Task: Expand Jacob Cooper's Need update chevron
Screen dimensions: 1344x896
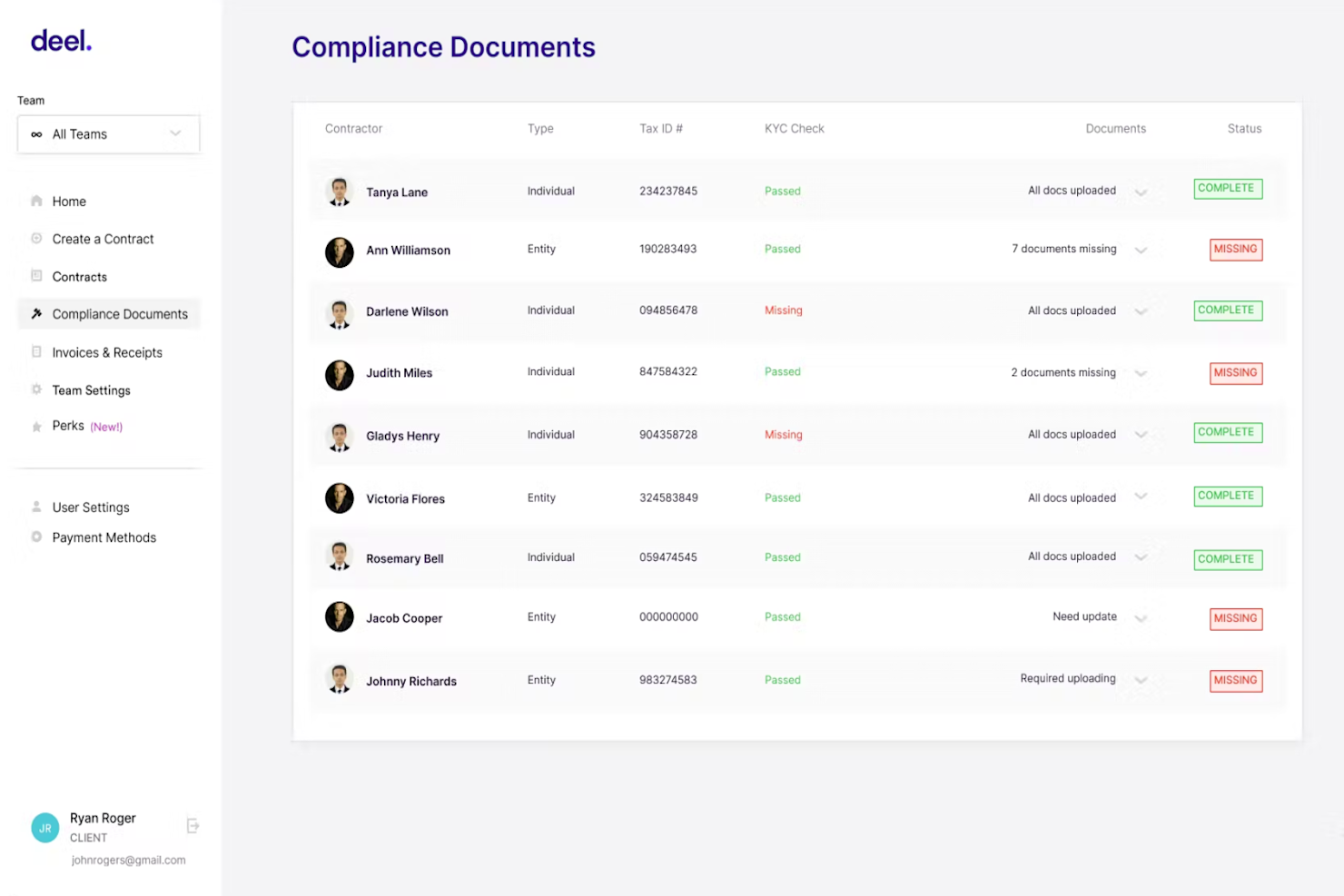Action: pyautogui.click(x=1141, y=618)
